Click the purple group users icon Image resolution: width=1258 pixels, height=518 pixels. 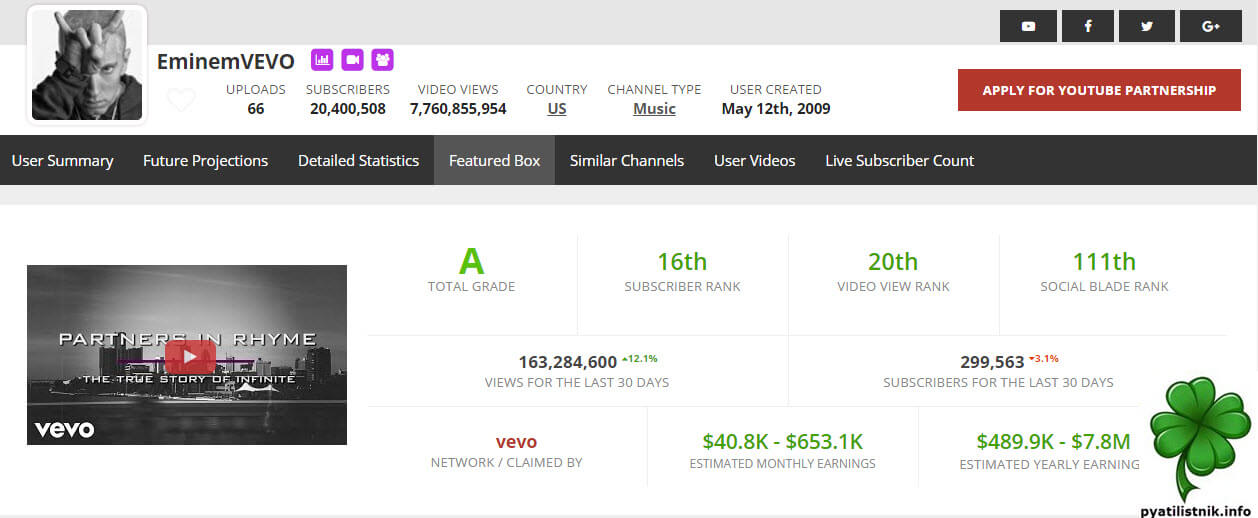point(383,60)
